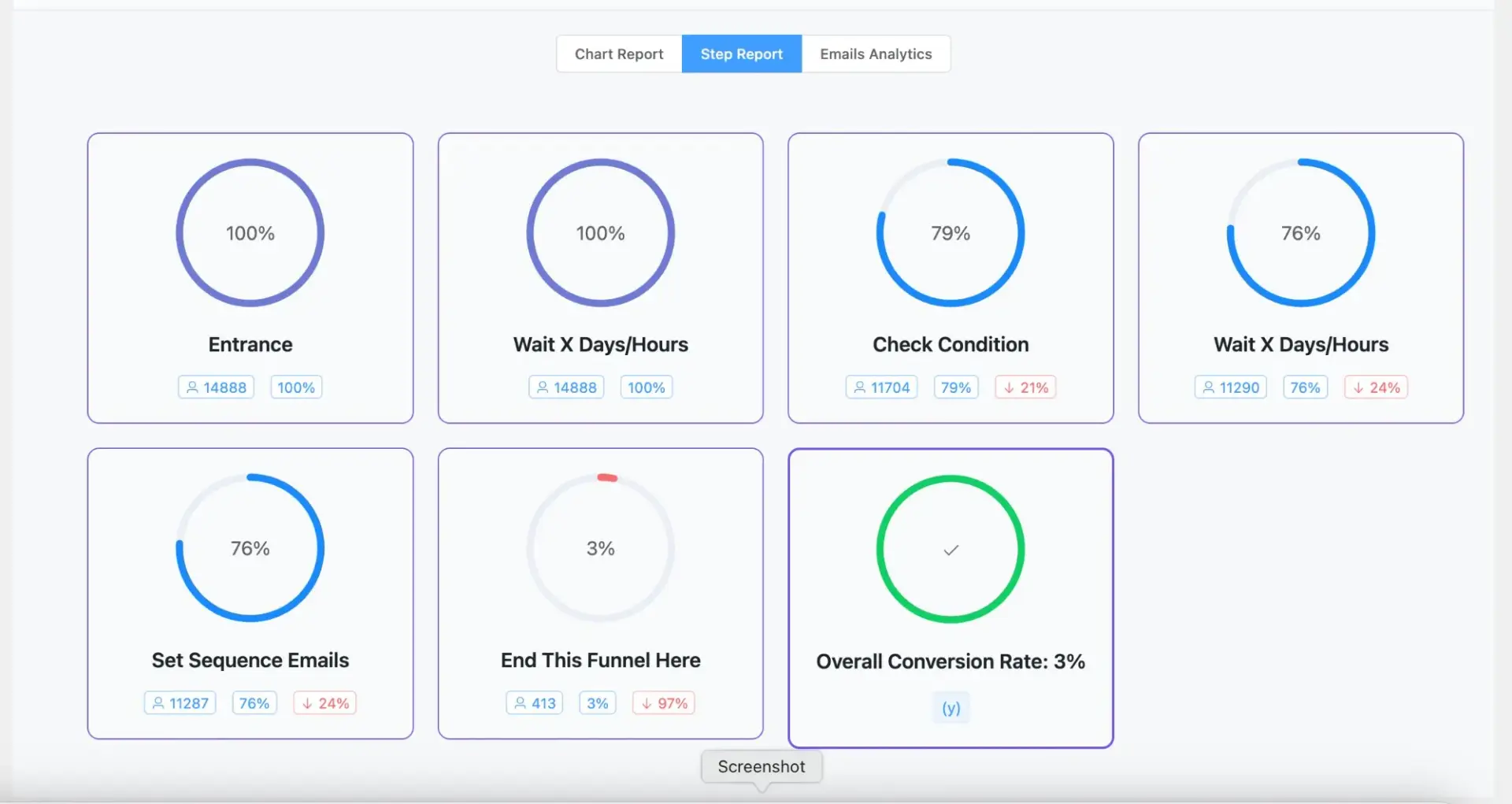Viewport: 1512px width, 804px height.
Task: Click the green checkmark inside the conversion circle
Action: pyautogui.click(x=951, y=550)
